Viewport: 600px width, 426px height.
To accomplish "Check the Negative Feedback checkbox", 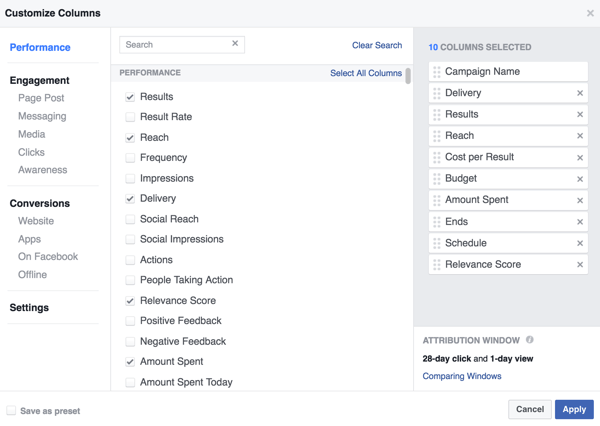I will point(130,341).
